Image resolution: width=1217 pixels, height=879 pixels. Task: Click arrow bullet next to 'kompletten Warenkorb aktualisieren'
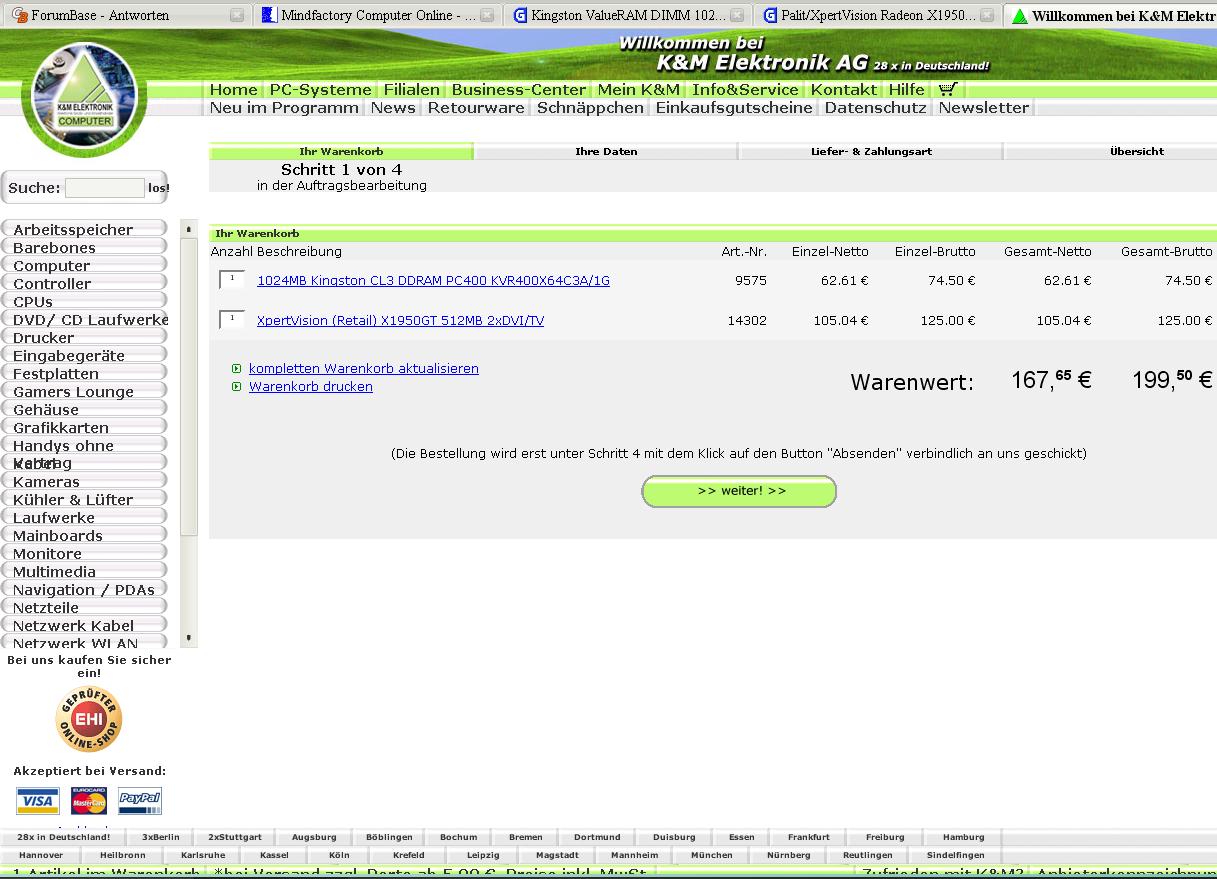[x=236, y=369]
